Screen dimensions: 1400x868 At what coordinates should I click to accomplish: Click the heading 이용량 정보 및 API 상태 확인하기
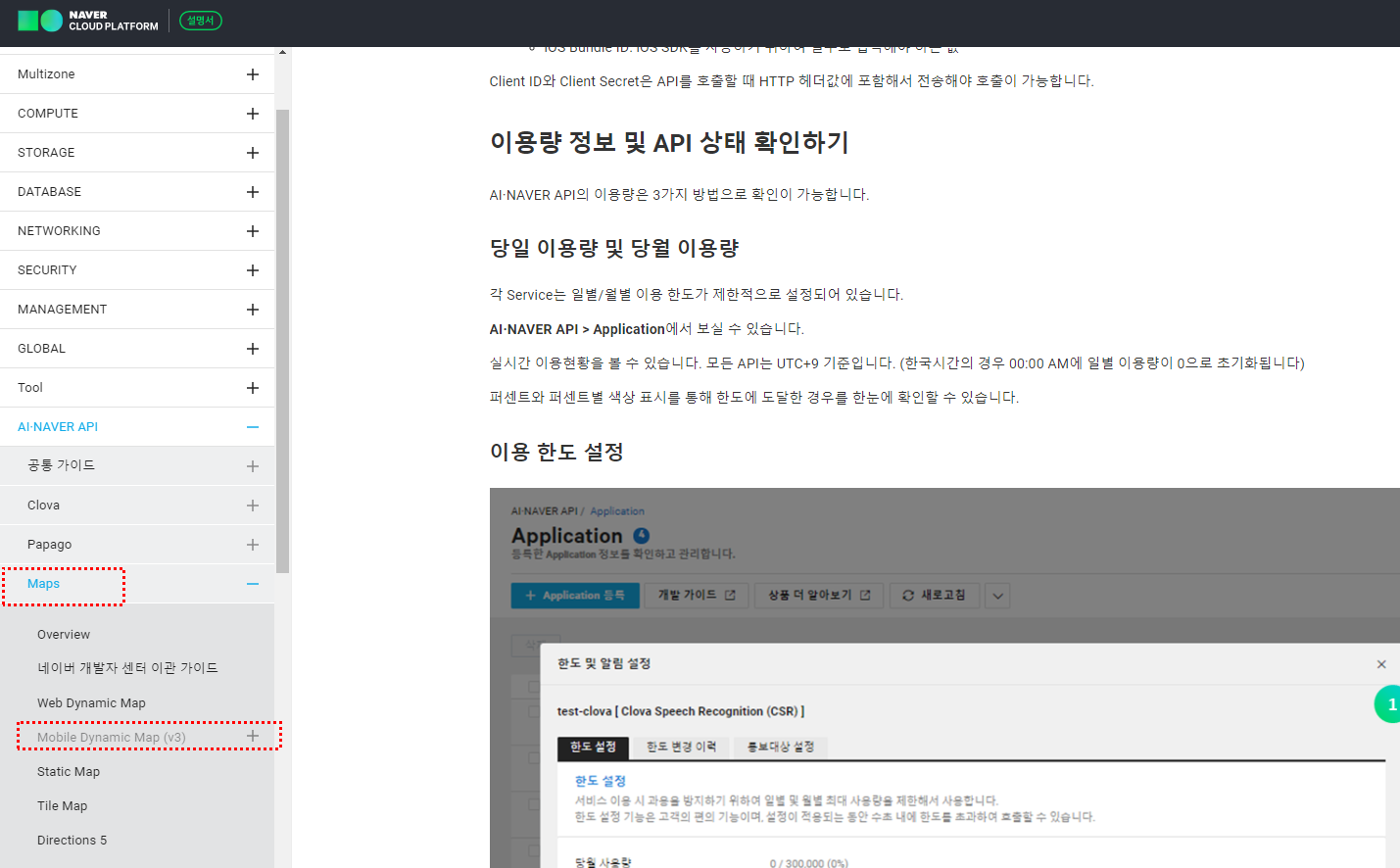pyautogui.click(x=669, y=143)
